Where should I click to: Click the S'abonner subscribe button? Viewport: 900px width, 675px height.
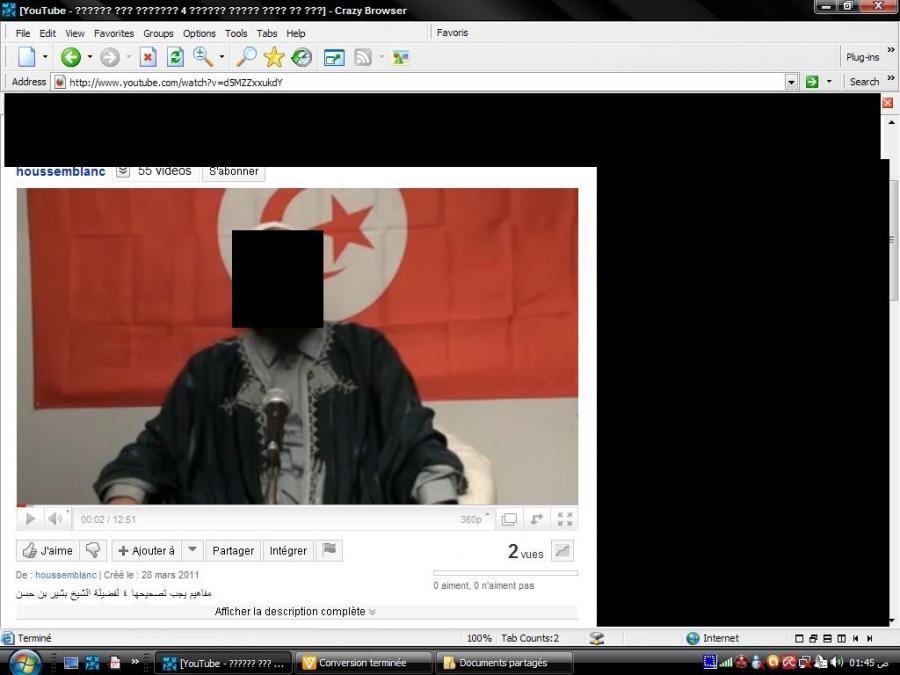pyautogui.click(x=234, y=171)
